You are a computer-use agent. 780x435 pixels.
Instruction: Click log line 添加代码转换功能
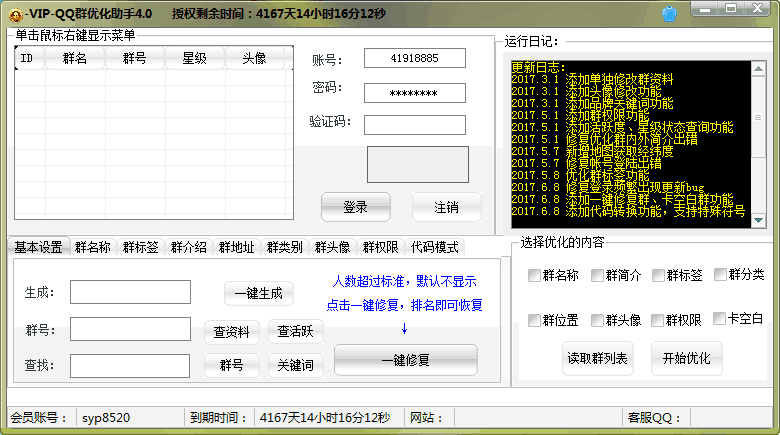tap(628, 211)
